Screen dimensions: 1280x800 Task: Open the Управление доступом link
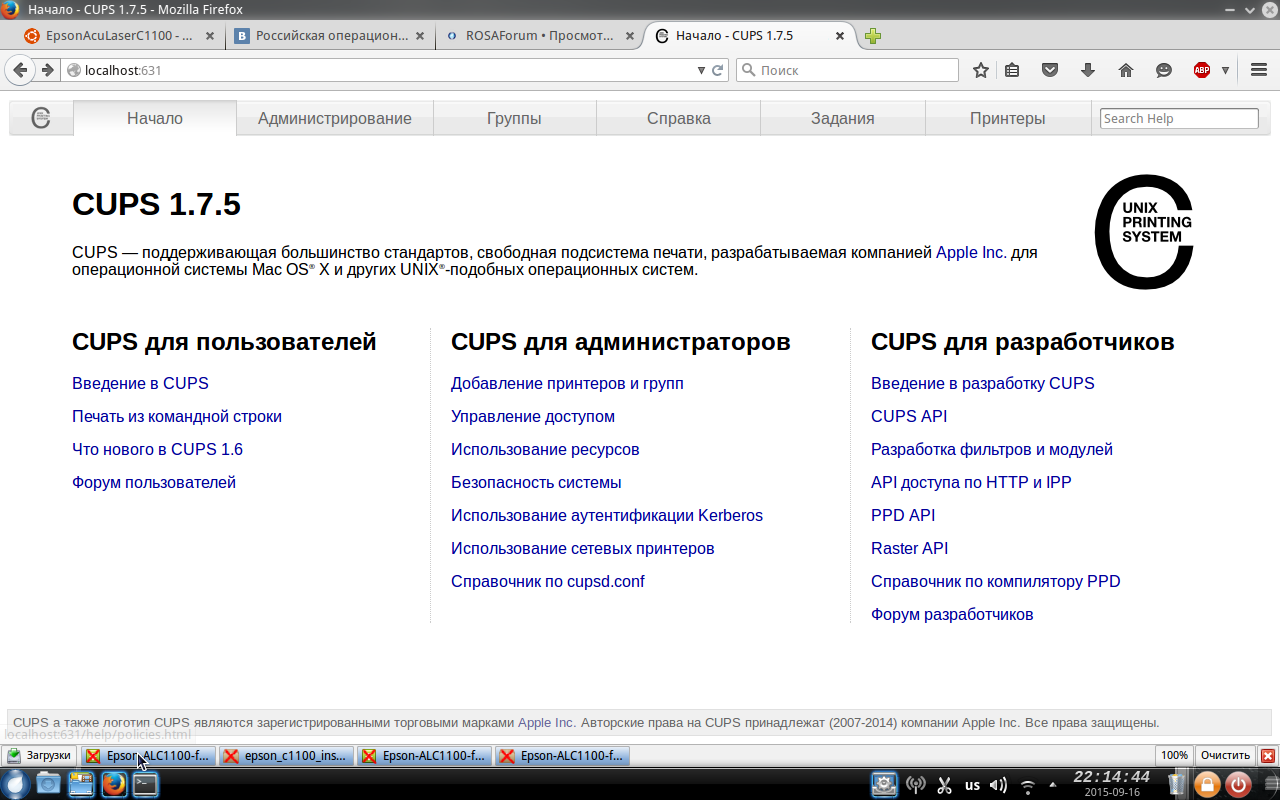point(533,416)
